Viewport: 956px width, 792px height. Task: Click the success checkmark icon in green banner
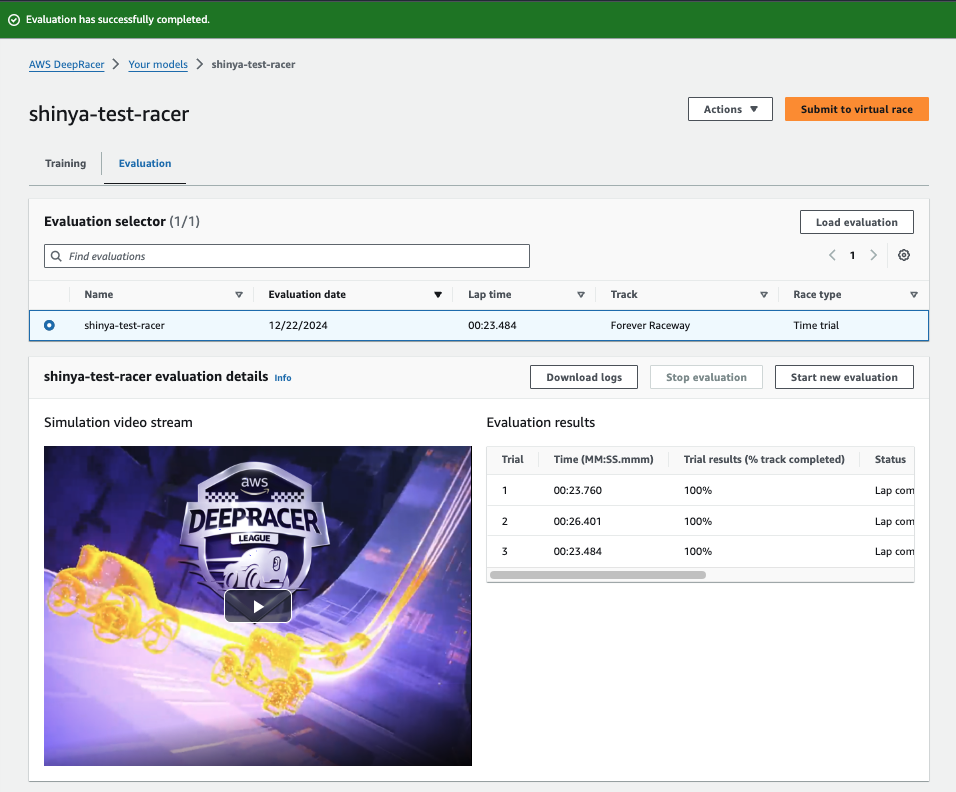13,20
